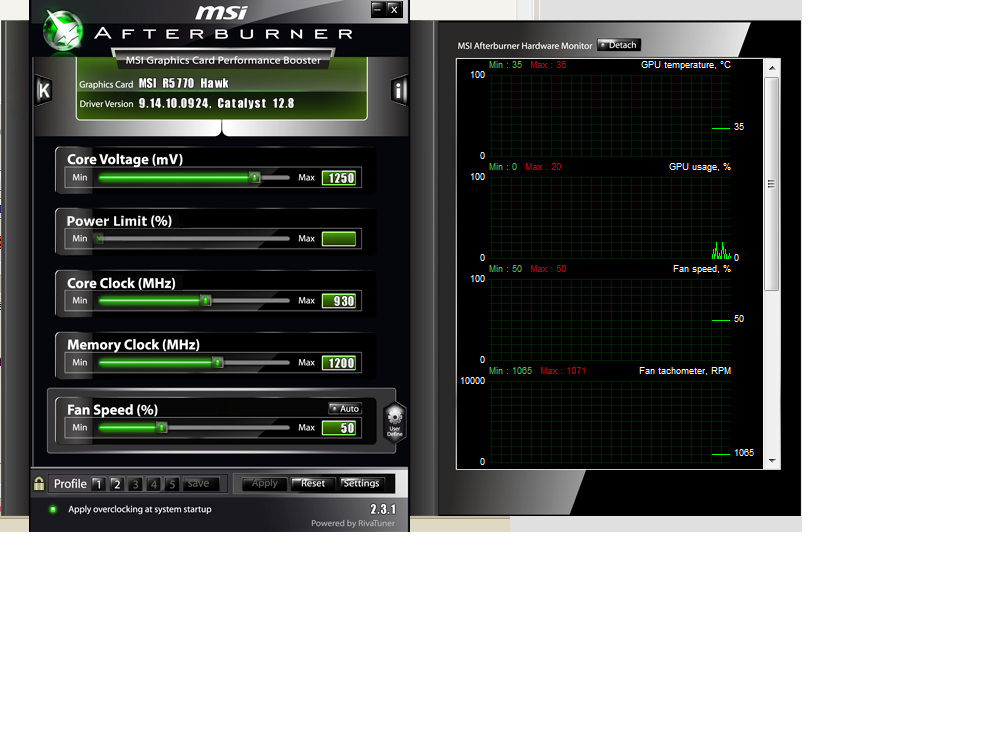Click the Apply button

[x=264, y=484]
